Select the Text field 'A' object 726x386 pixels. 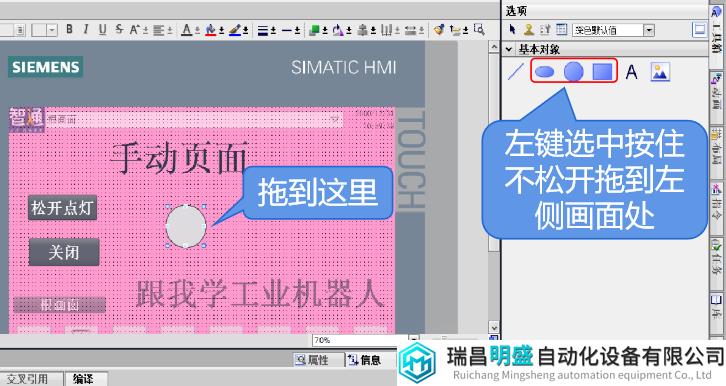pos(631,72)
